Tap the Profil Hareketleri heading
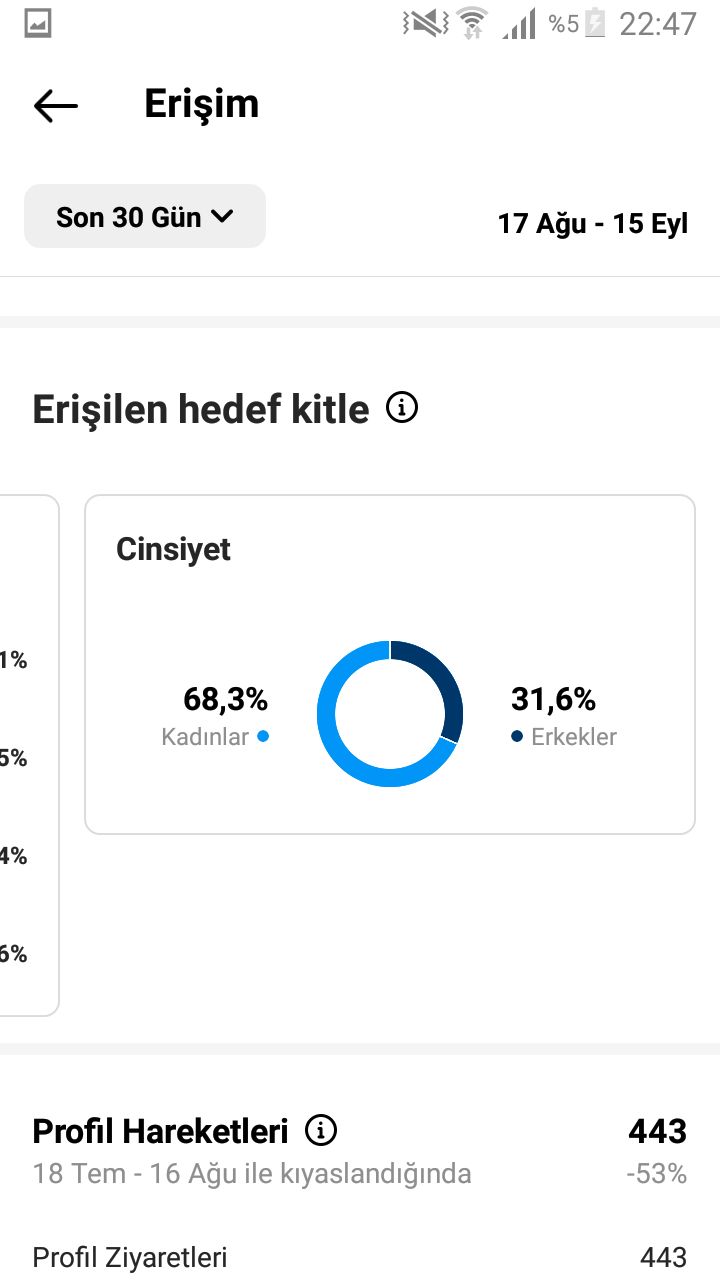This screenshot has height=1280, width=720. tap(160, 1131)
